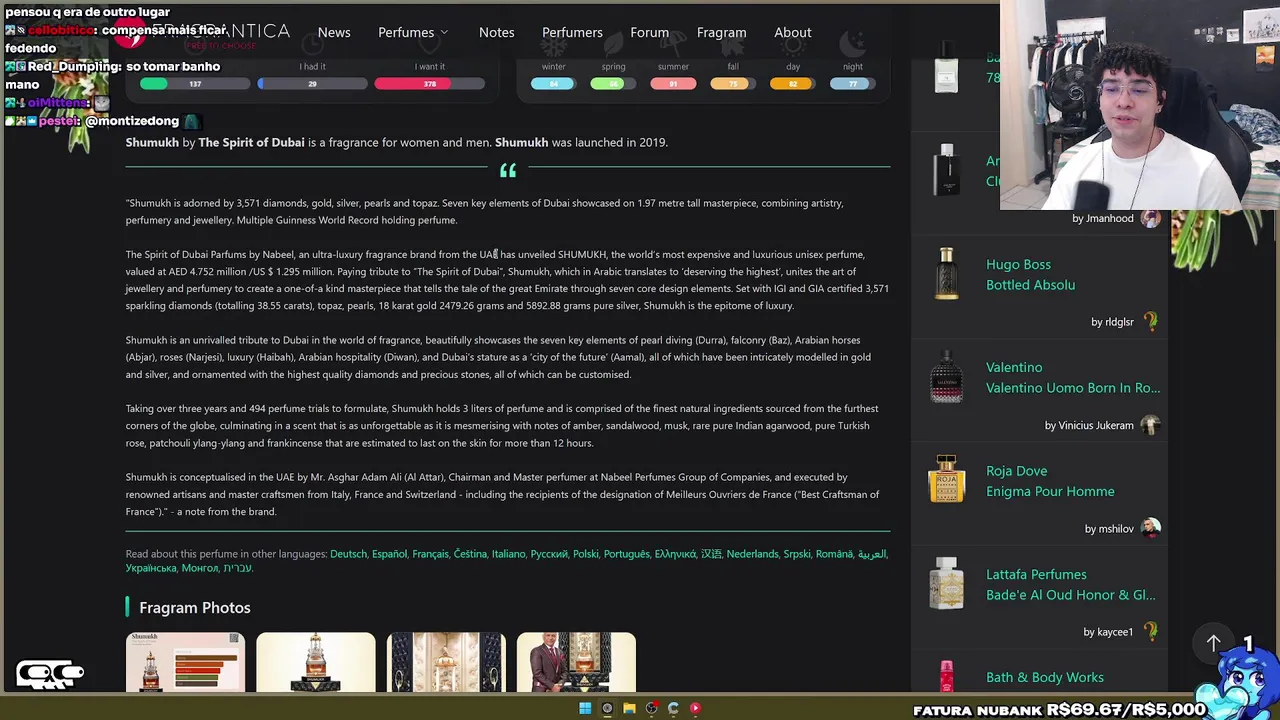Open the Fragram photo with man in suit
This screenshot has height=720, width=1280.
coord(576,661)
